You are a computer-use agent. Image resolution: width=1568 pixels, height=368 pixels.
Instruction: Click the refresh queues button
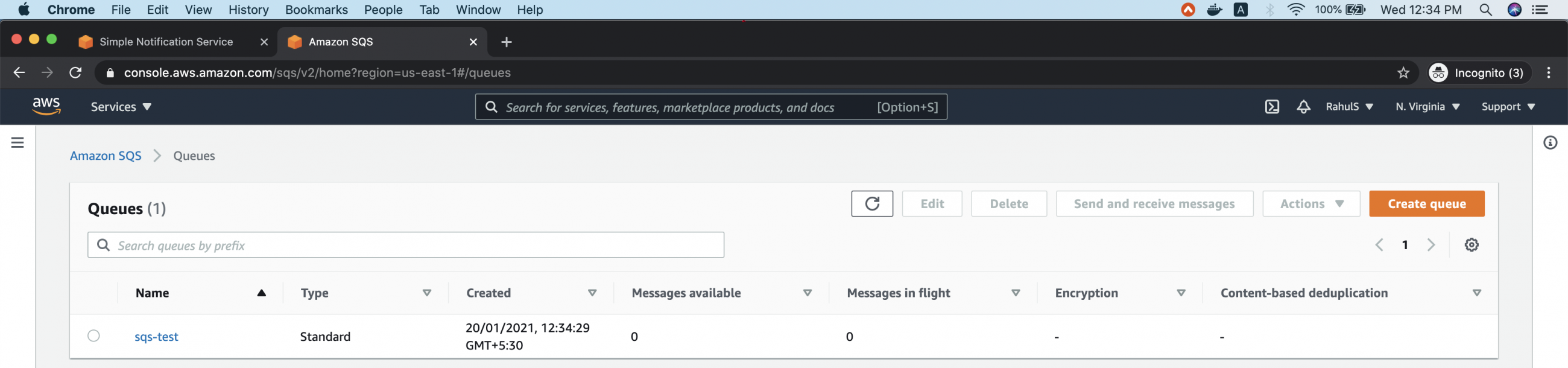[x=871, y=203]
